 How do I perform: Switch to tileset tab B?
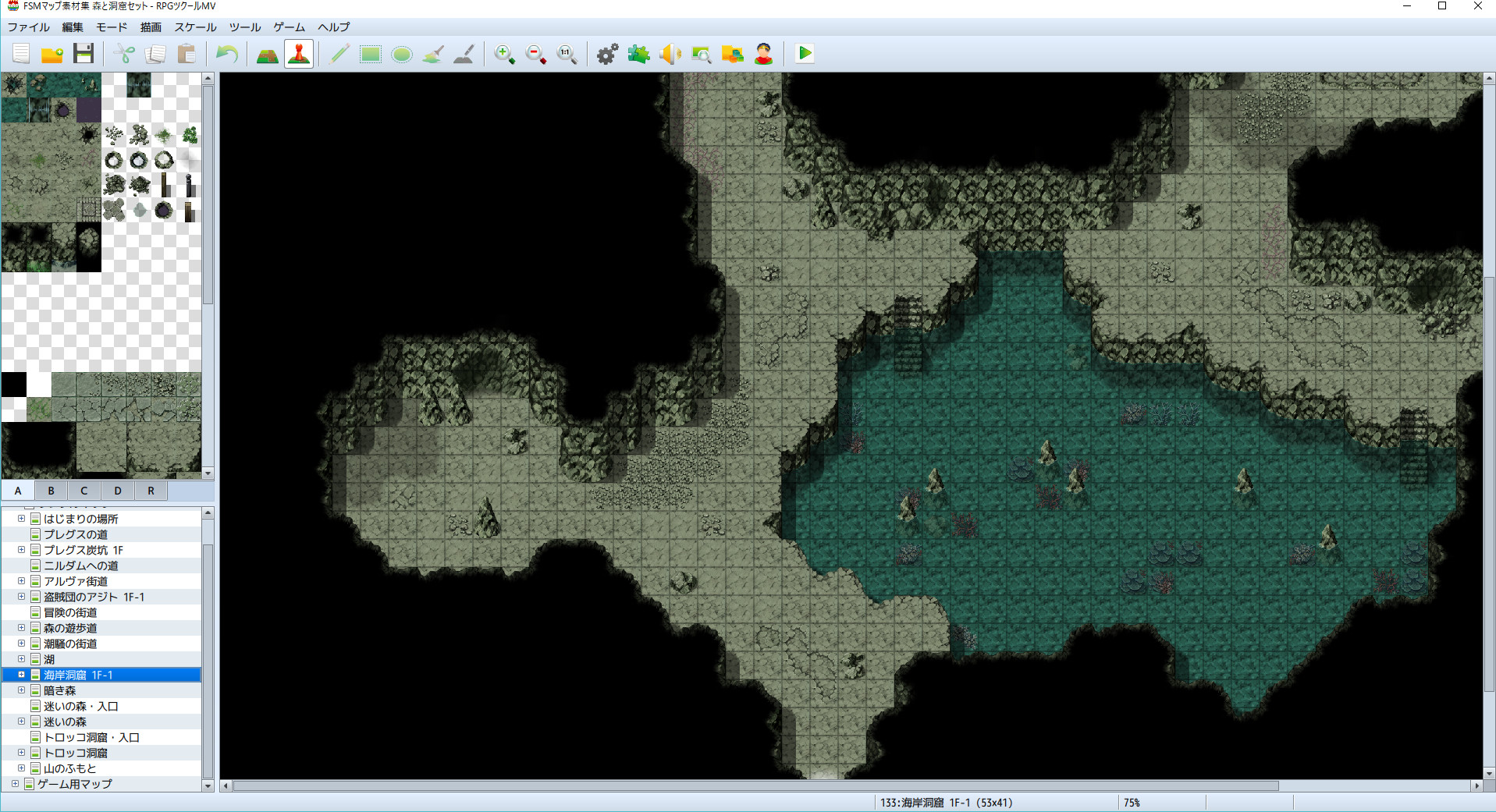[51, 491]
